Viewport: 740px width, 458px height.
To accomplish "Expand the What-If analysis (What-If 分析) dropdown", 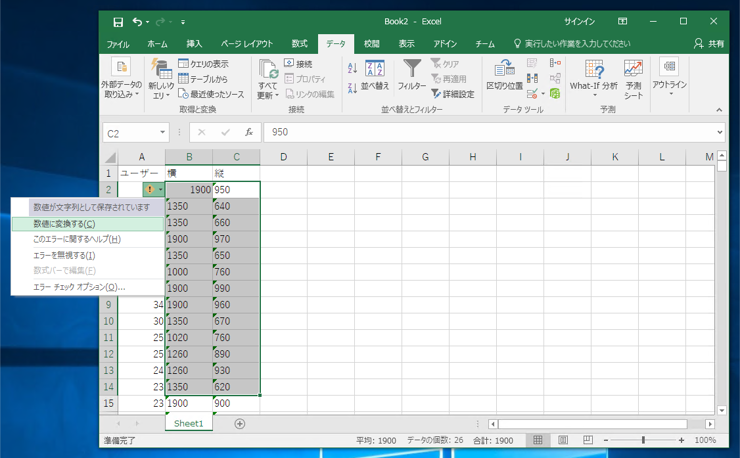I will (594, 90).
